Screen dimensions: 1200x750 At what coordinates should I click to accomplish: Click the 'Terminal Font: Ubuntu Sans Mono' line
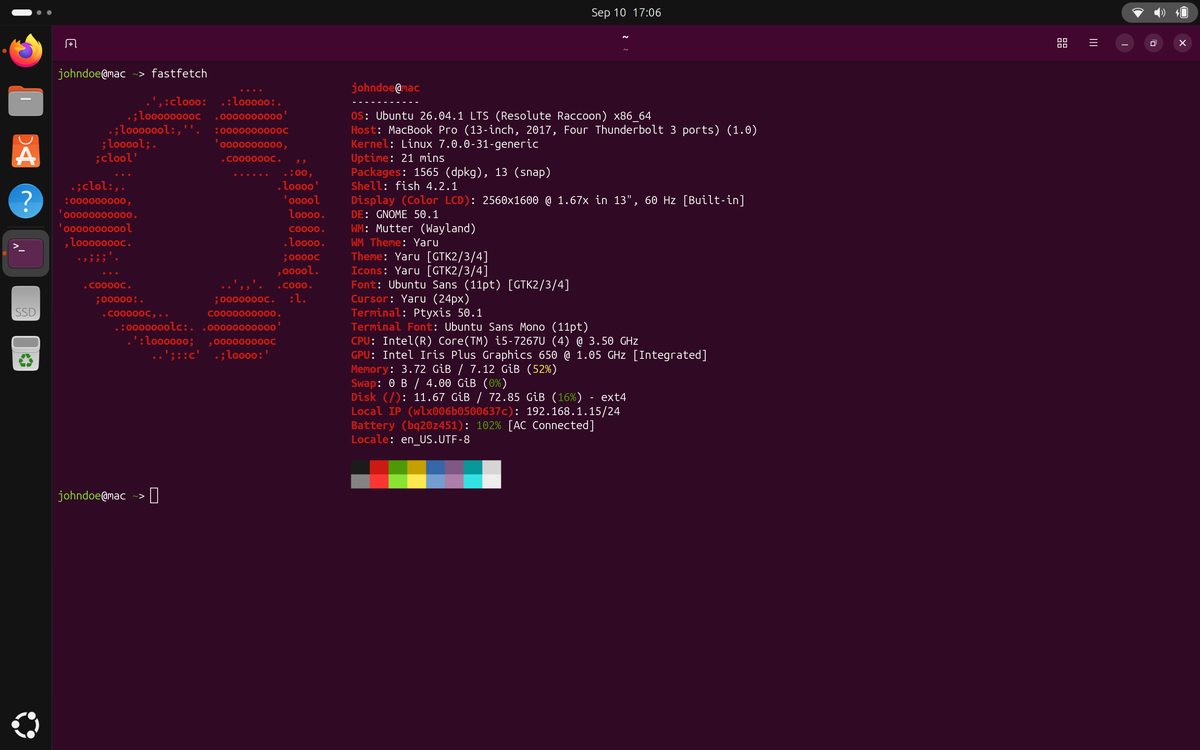pyautogui.click(x=470, y=326)
